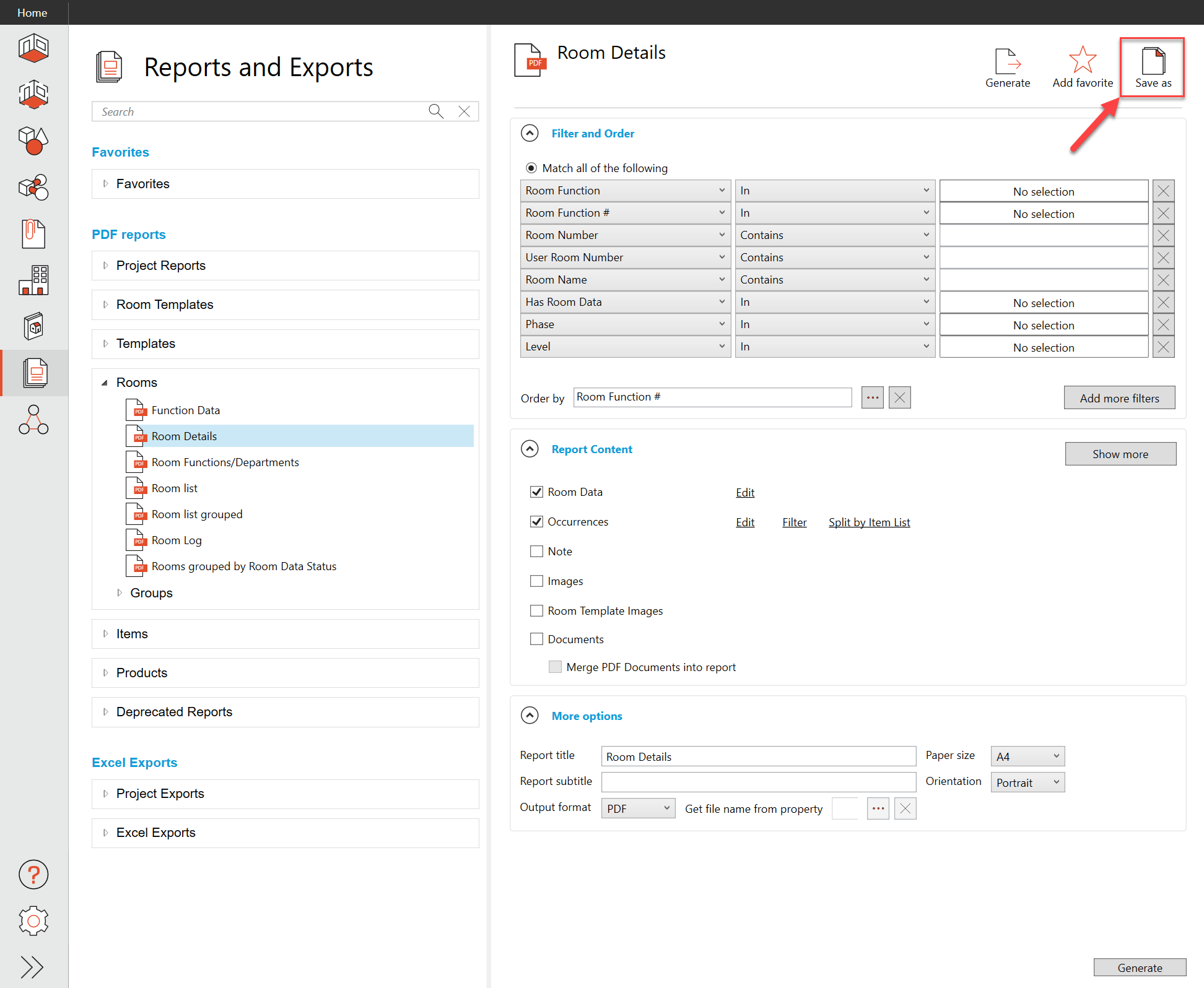Select Rooms grouped by Room Data Status

(x=244, y=566)
